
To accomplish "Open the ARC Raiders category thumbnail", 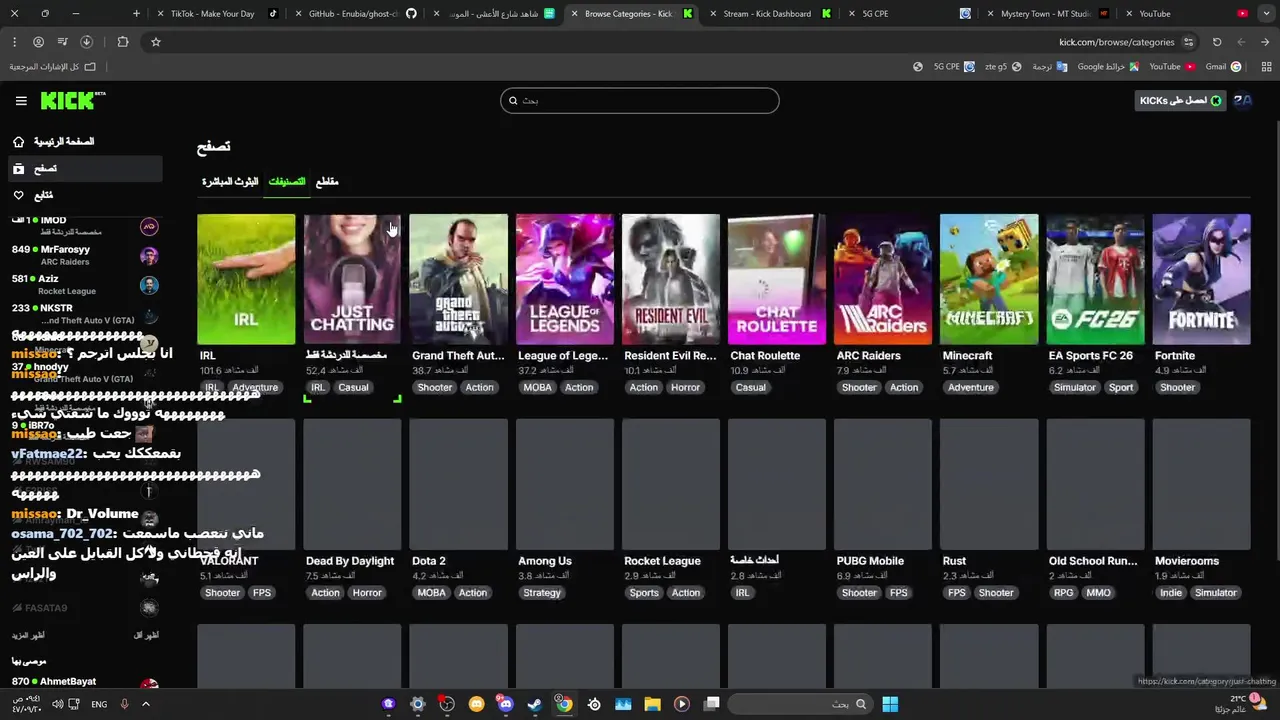I will pyautogui.click(x=883, y=279).
